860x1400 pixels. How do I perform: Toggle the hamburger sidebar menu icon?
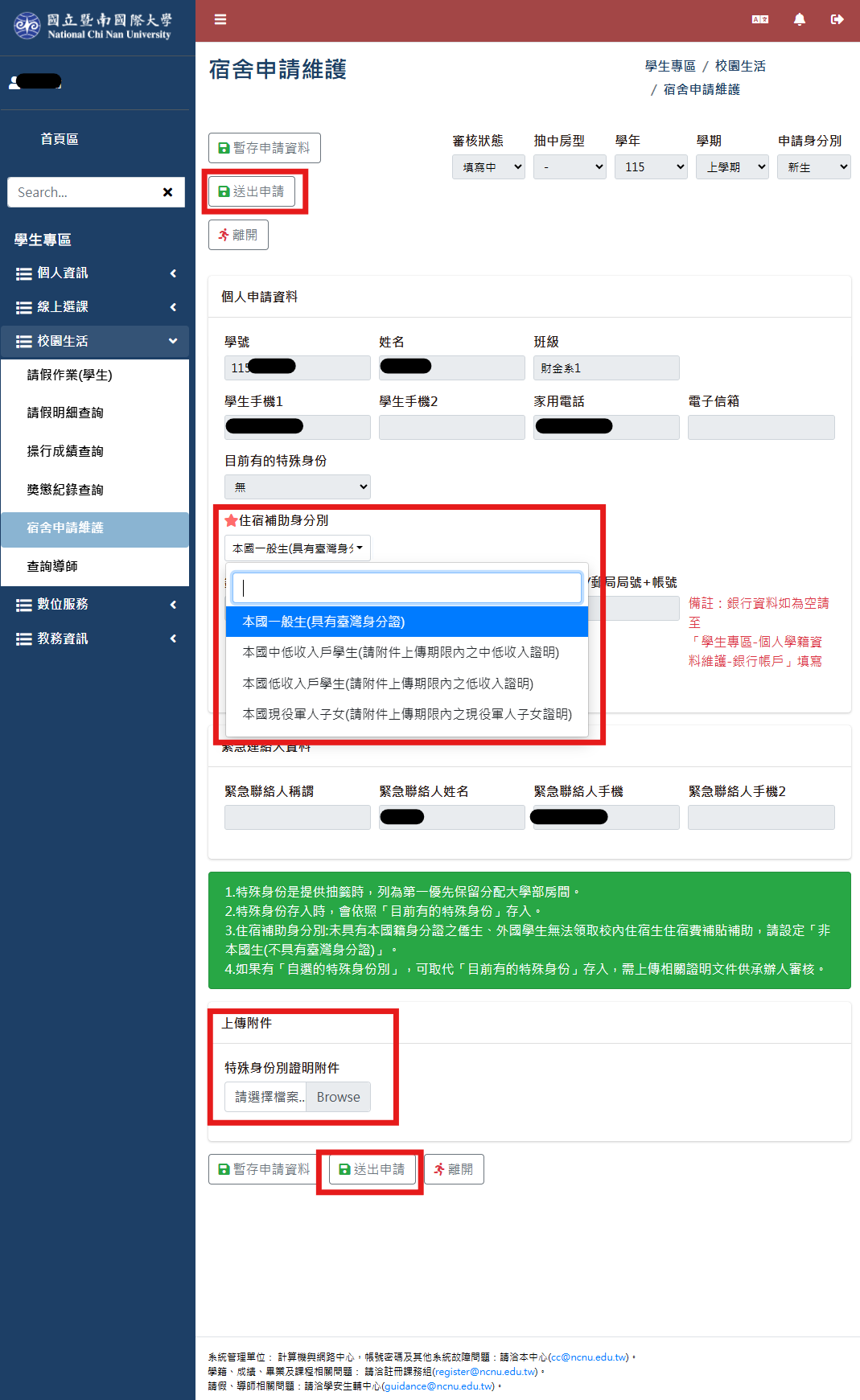(220, 19)
